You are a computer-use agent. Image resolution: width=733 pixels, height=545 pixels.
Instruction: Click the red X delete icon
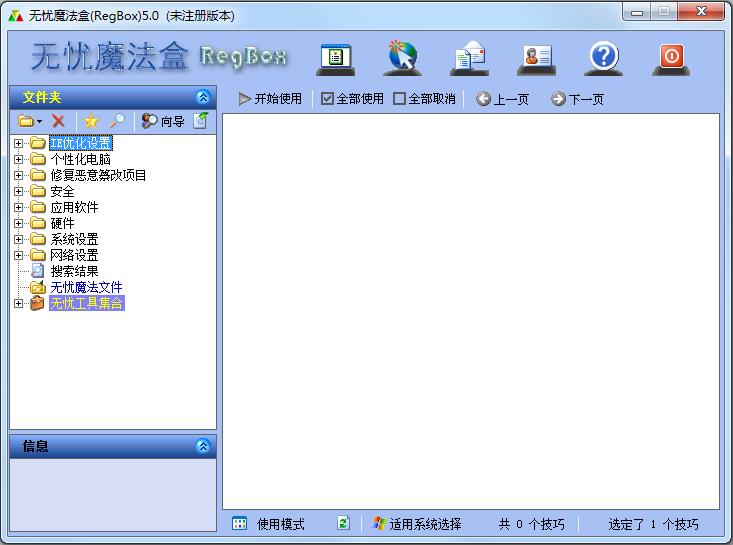[58, 121]
